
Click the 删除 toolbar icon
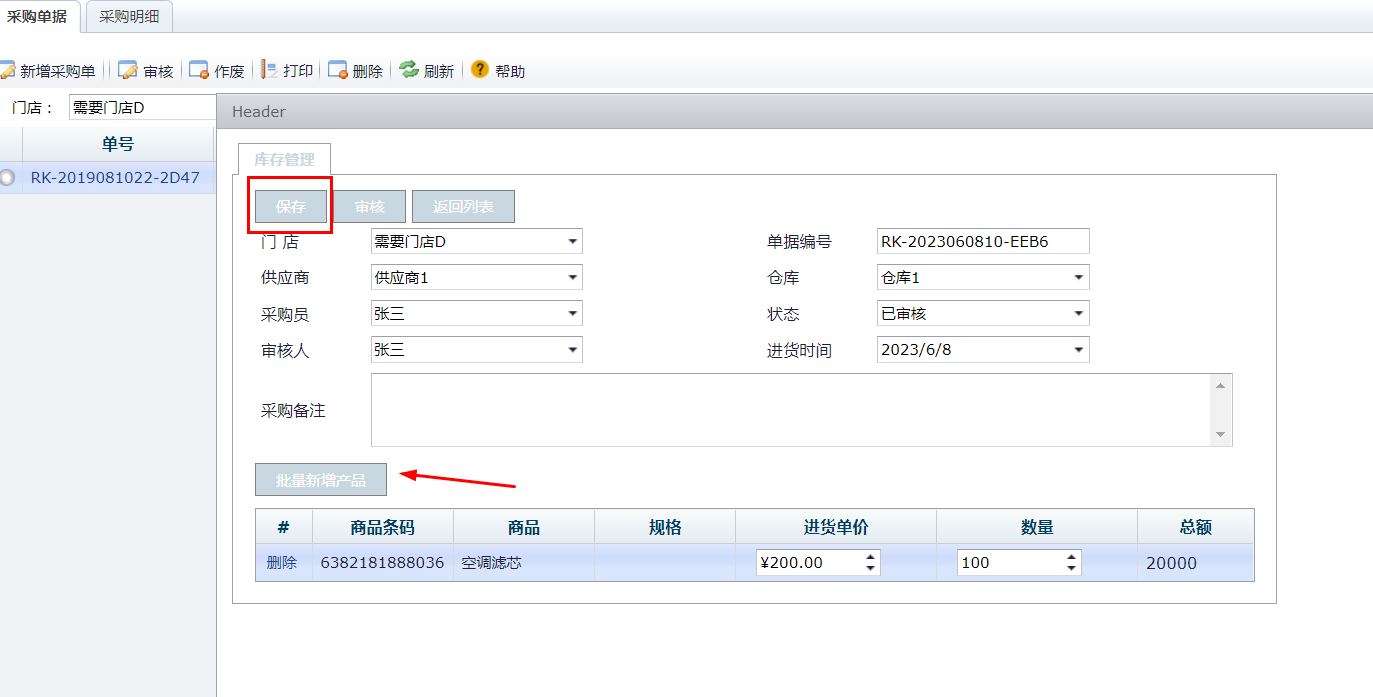coord(338,70)
